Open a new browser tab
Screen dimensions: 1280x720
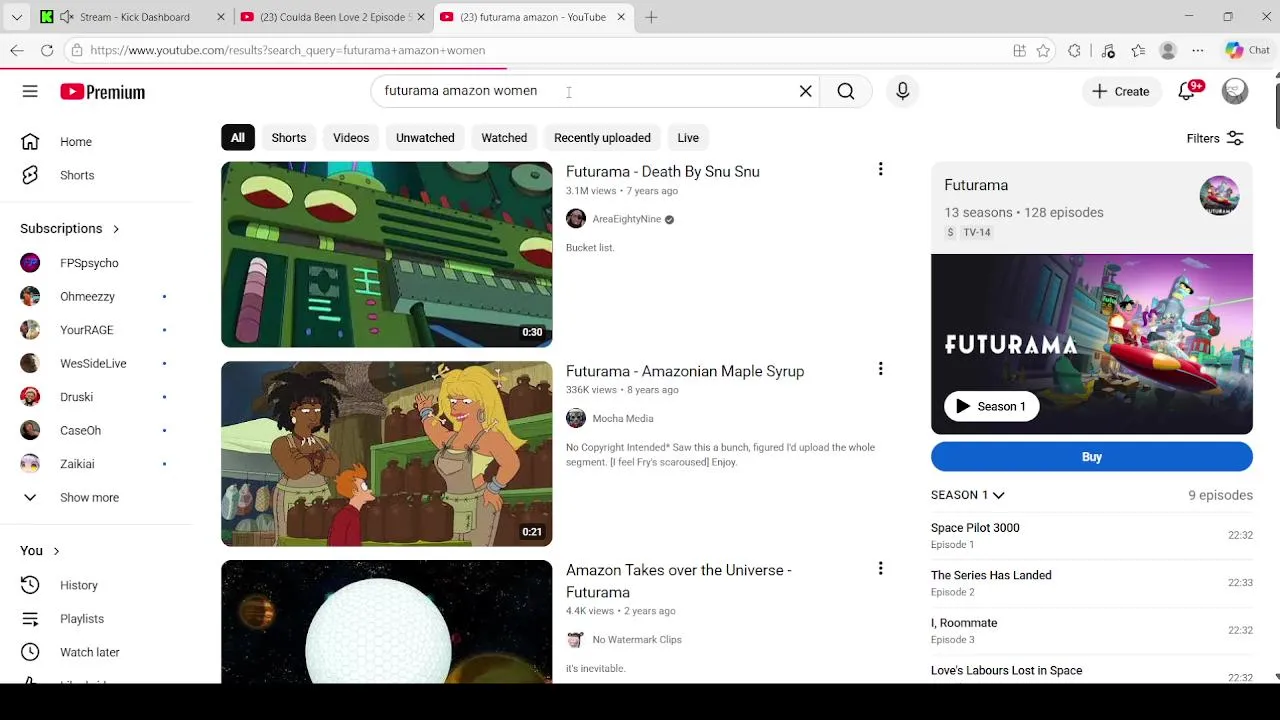(x=651, y=17)
